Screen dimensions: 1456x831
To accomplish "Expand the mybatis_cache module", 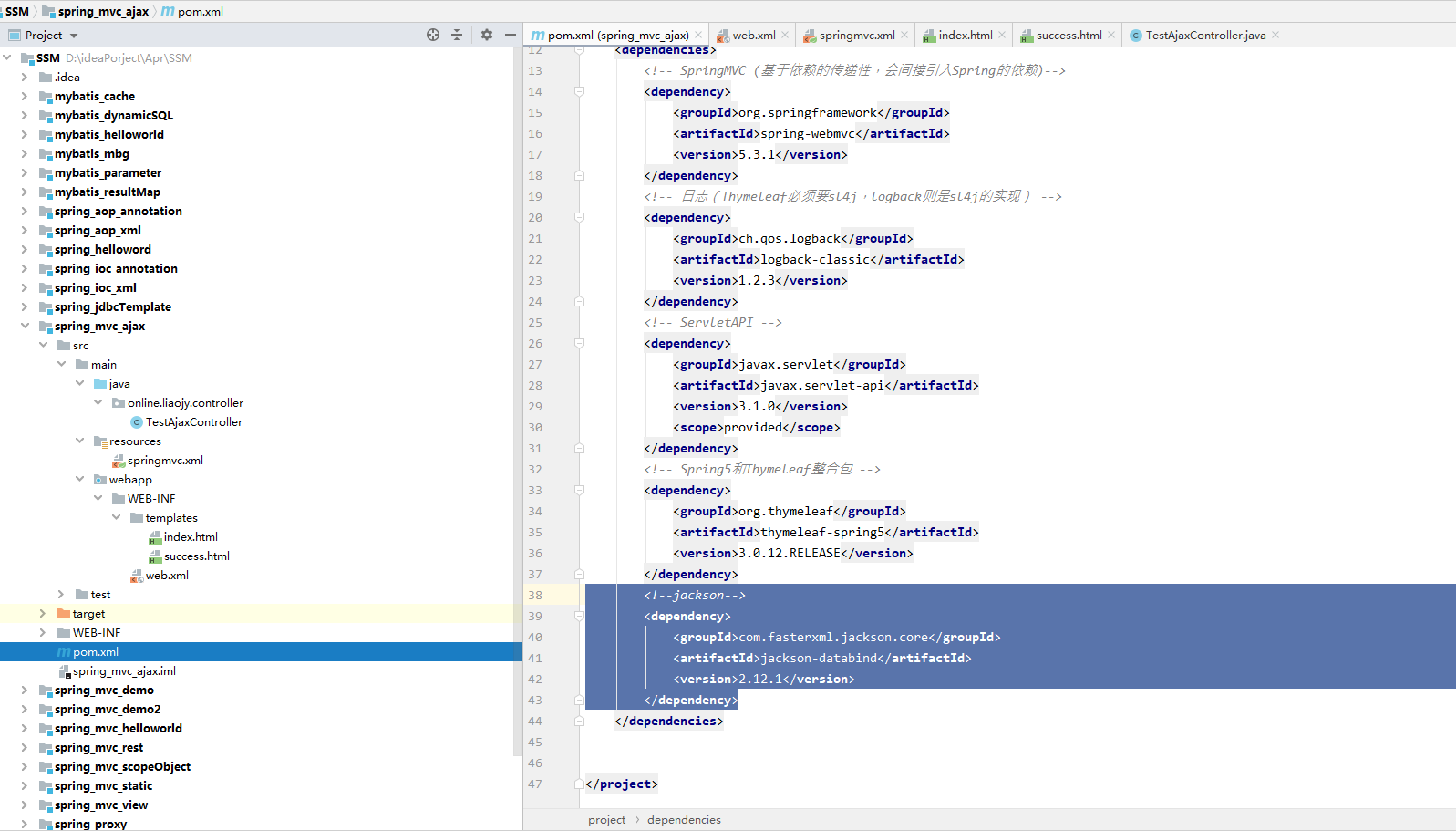I will click(x=25, y=96).
